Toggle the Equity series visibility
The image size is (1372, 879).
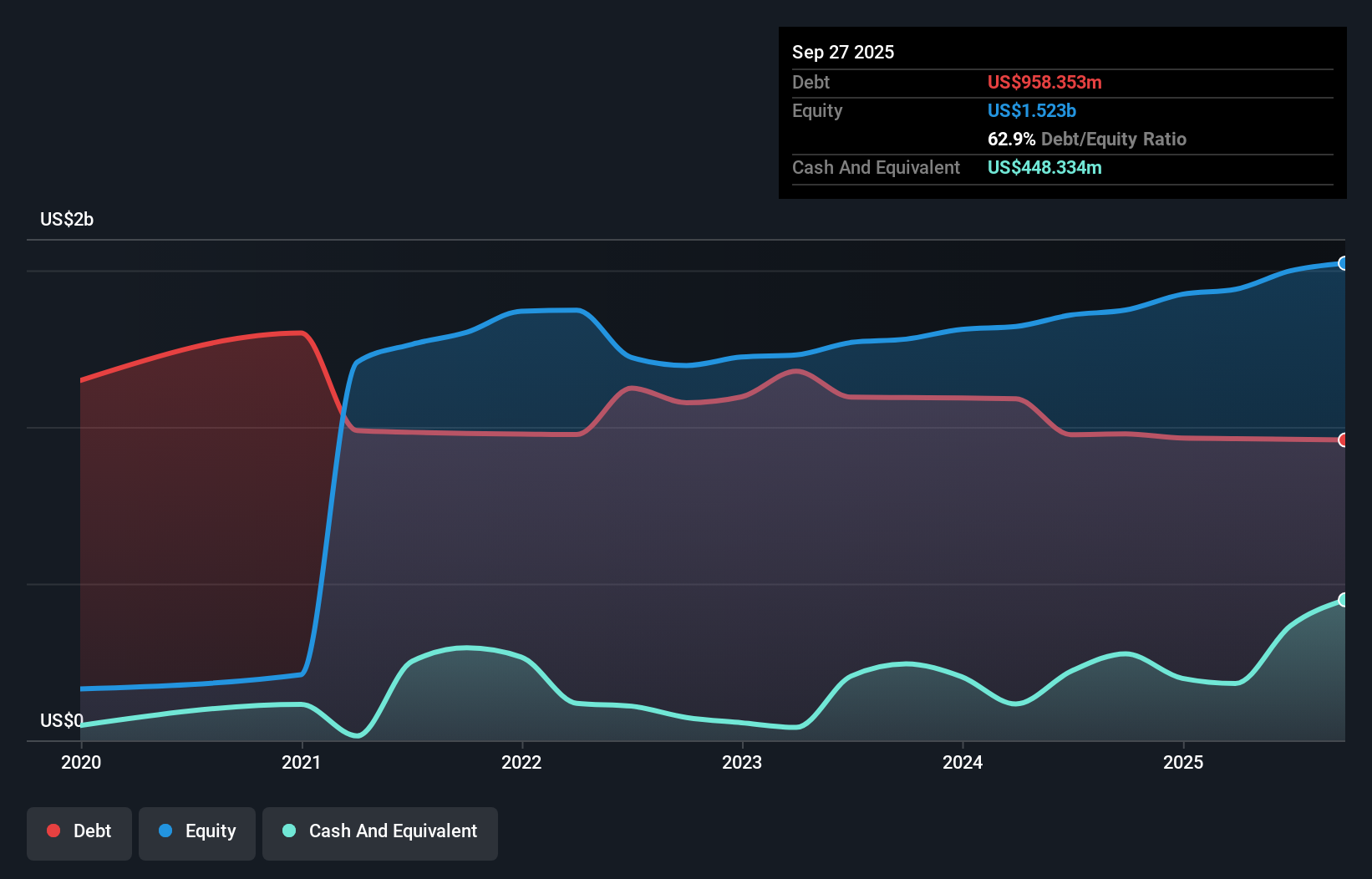point(196,831)
